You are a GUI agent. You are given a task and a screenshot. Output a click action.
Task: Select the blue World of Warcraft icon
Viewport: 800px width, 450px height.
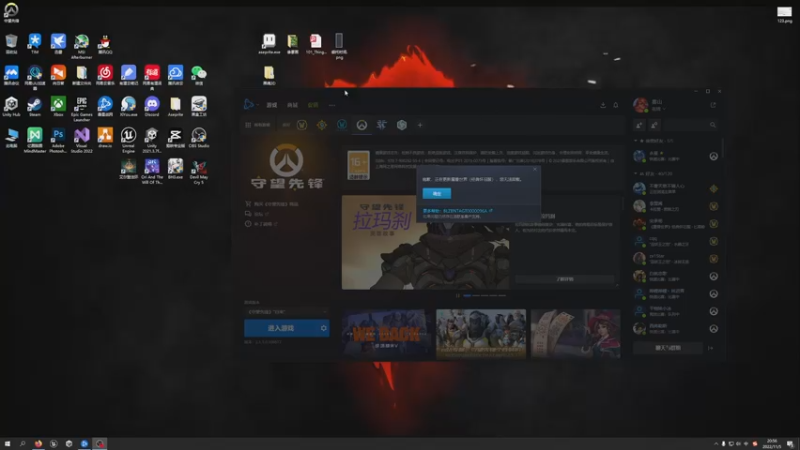(341, 125)
